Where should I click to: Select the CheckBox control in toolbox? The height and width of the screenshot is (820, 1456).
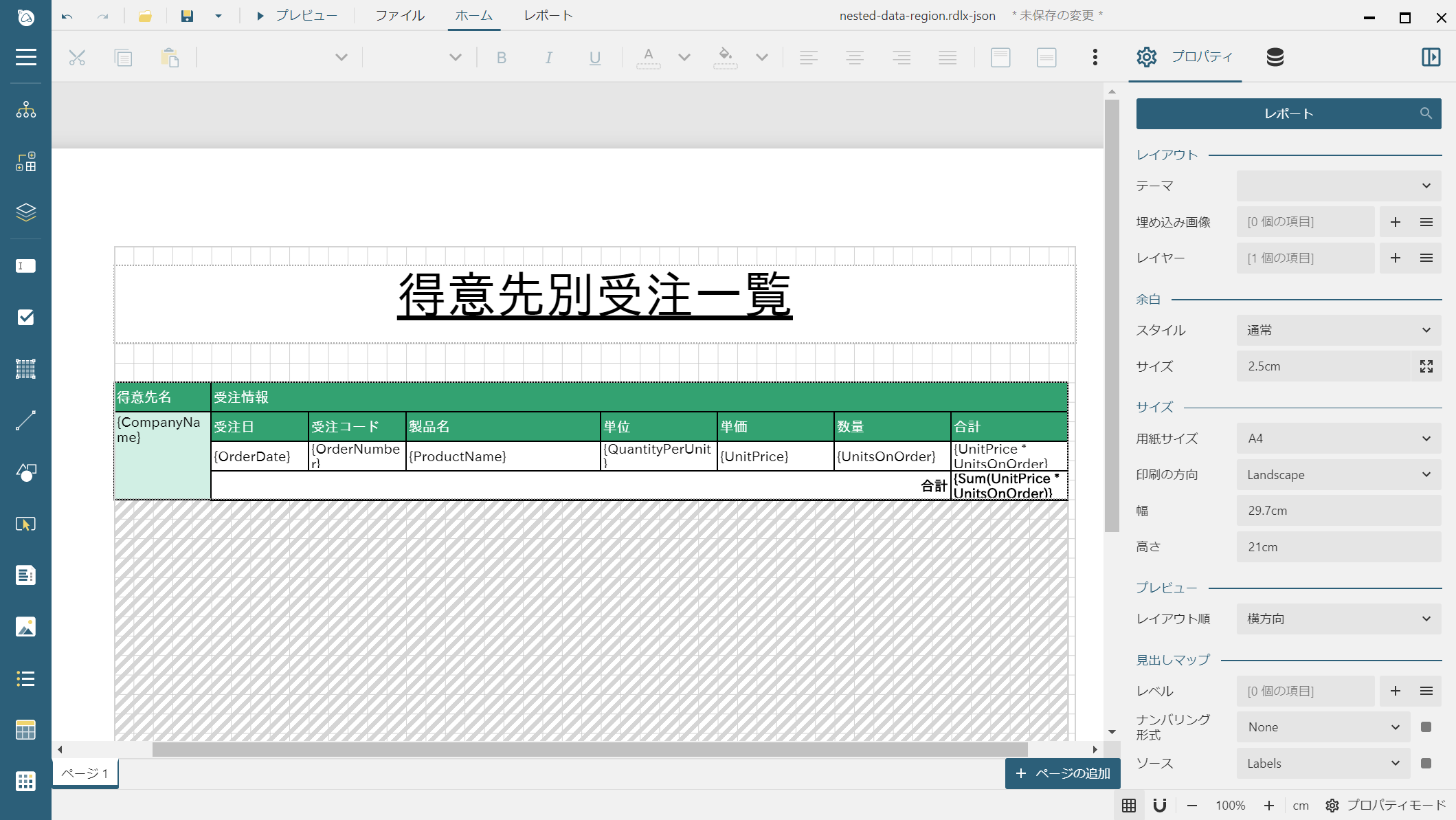[25, 317]
